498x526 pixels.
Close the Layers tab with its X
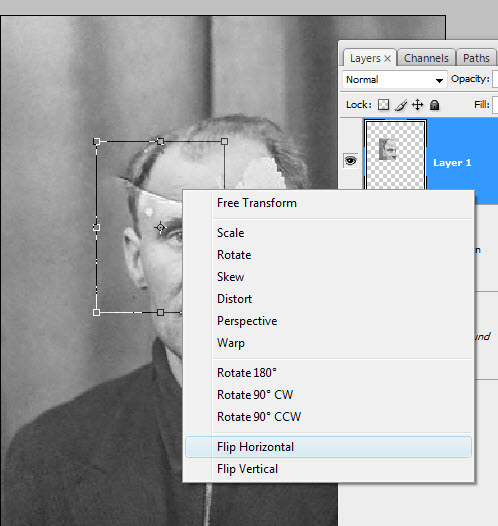point(388,59)
